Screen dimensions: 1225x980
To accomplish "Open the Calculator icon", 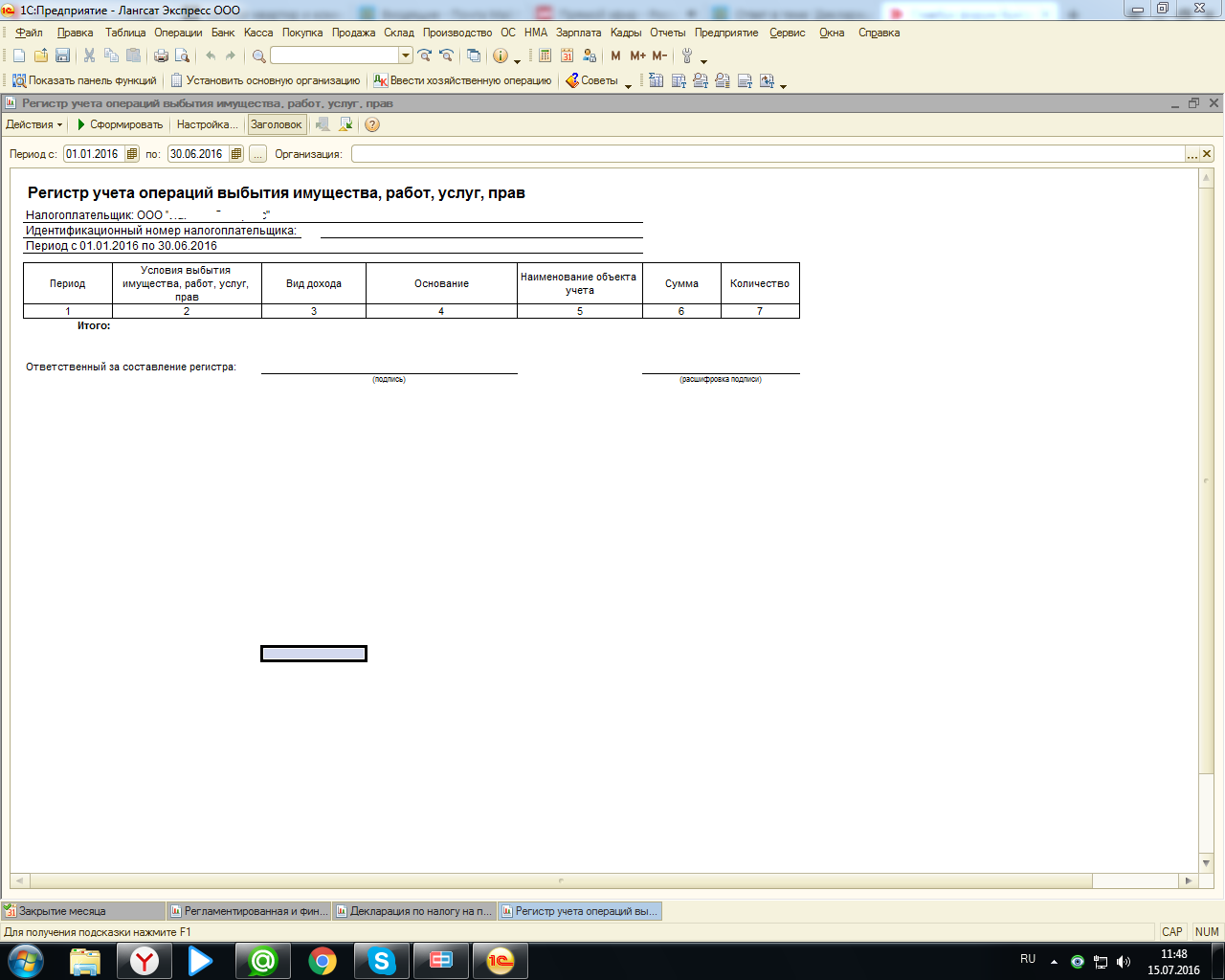I will point(545,56).
